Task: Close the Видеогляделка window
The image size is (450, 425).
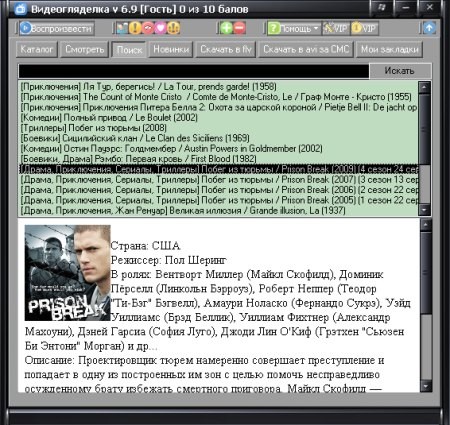Action: (429, 8)
